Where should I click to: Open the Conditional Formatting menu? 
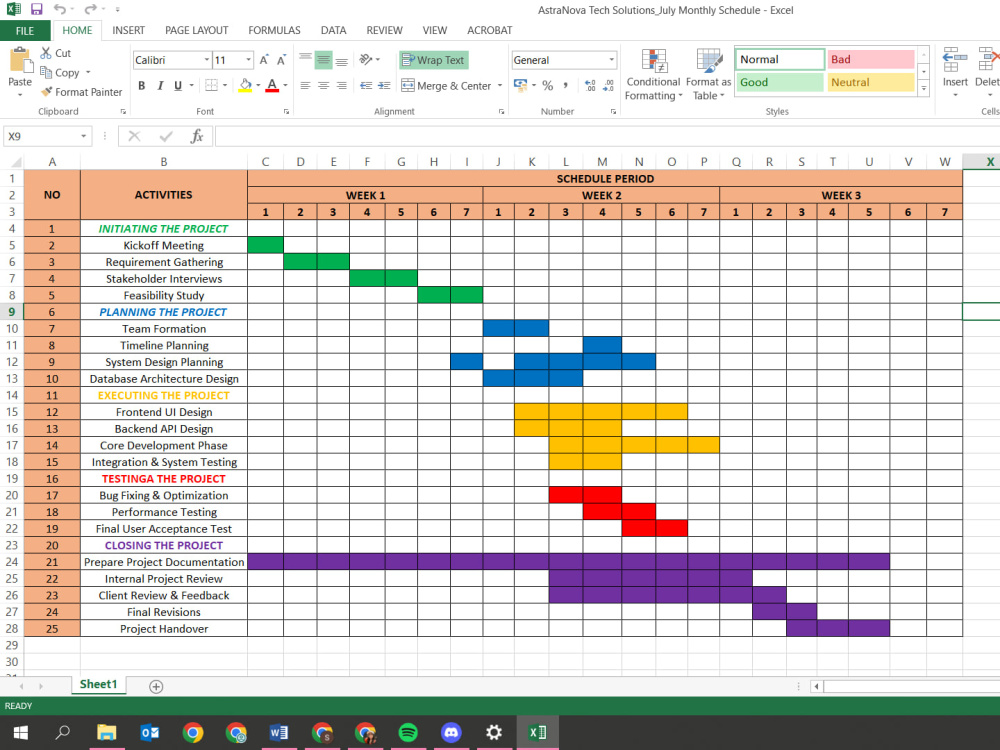(x=653, y=74)
